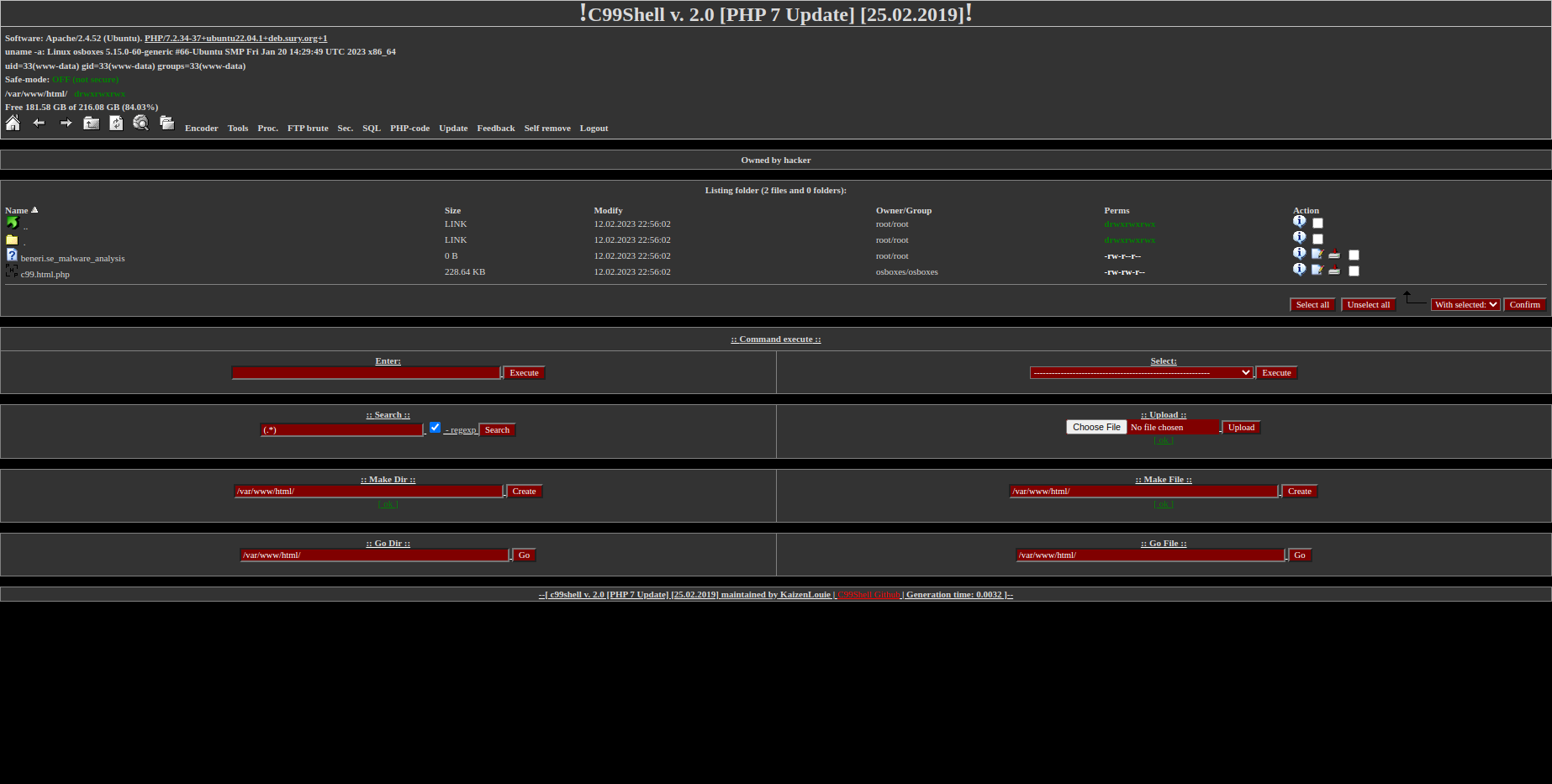The image size is (1552, 784).
Task: Click the Feedback menu item
Action: click(x=496, y=129)
